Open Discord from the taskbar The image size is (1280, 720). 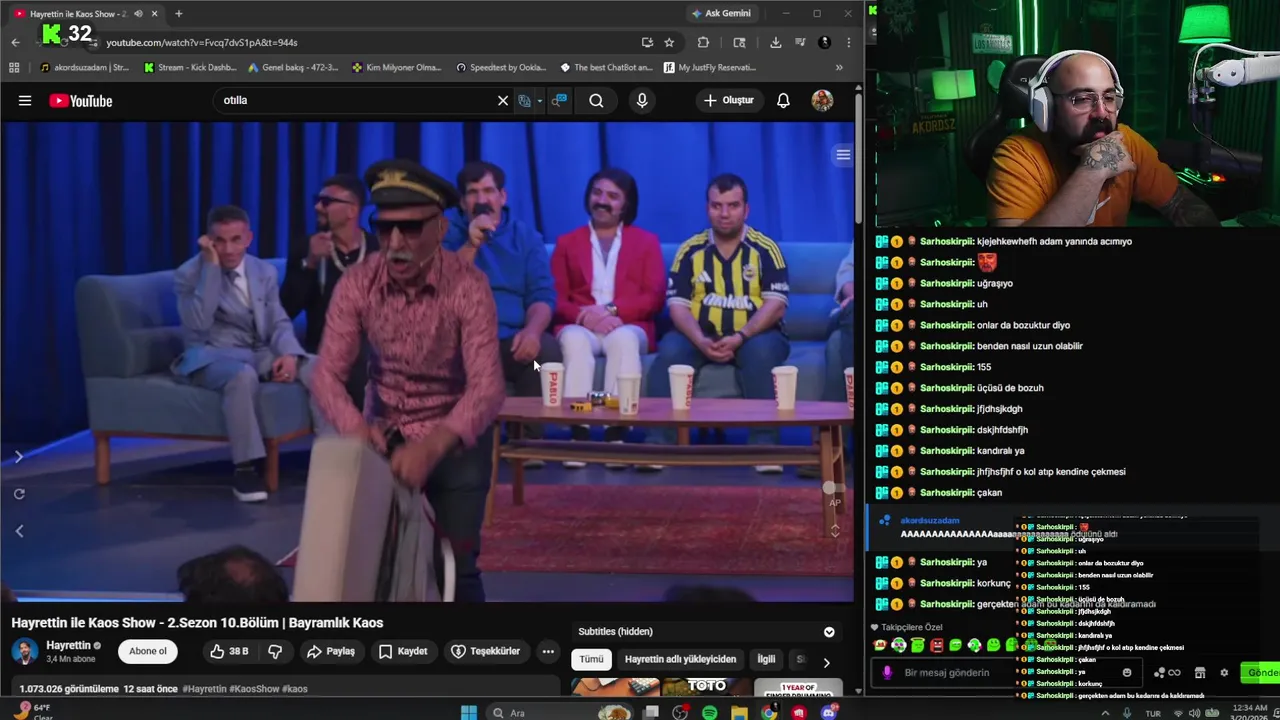pyautogui.click(x=828, y=713)
